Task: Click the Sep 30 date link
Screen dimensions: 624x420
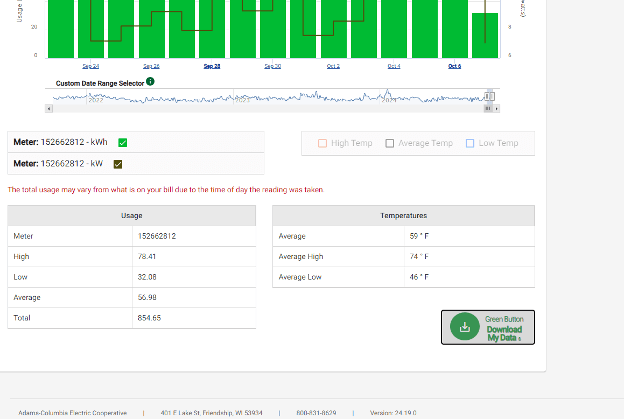Action: point(273,66)
